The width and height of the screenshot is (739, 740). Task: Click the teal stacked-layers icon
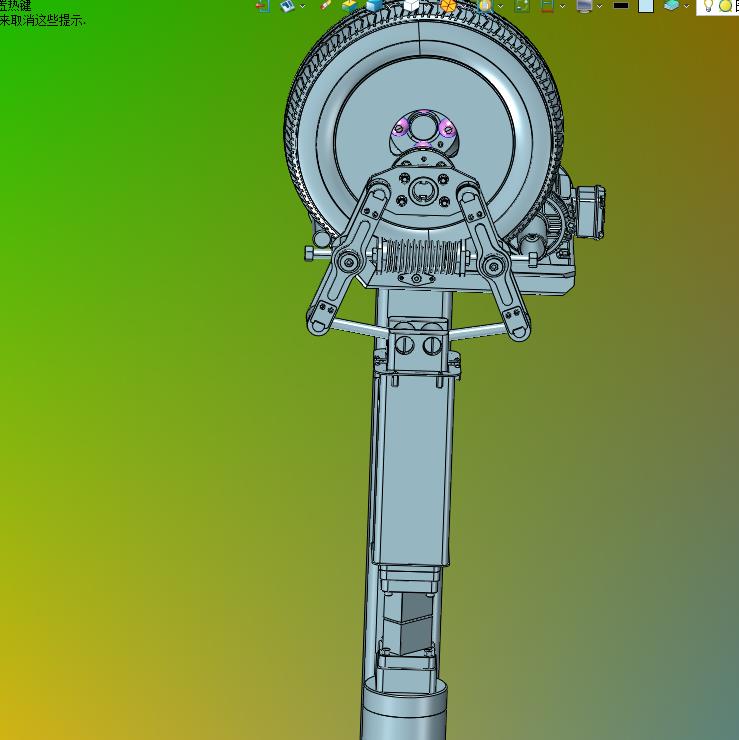tap(671, 6)
